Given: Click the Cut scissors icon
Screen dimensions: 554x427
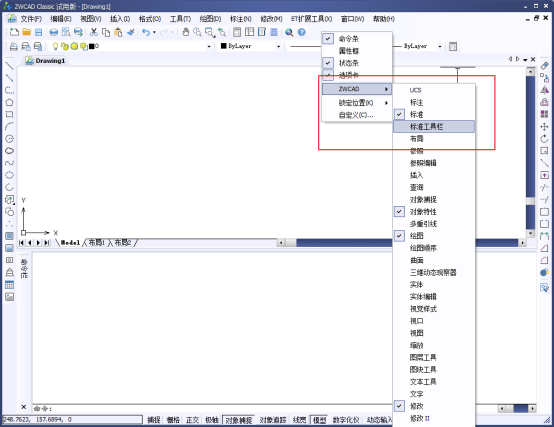Looking at the screenshot, I should 94,32.
